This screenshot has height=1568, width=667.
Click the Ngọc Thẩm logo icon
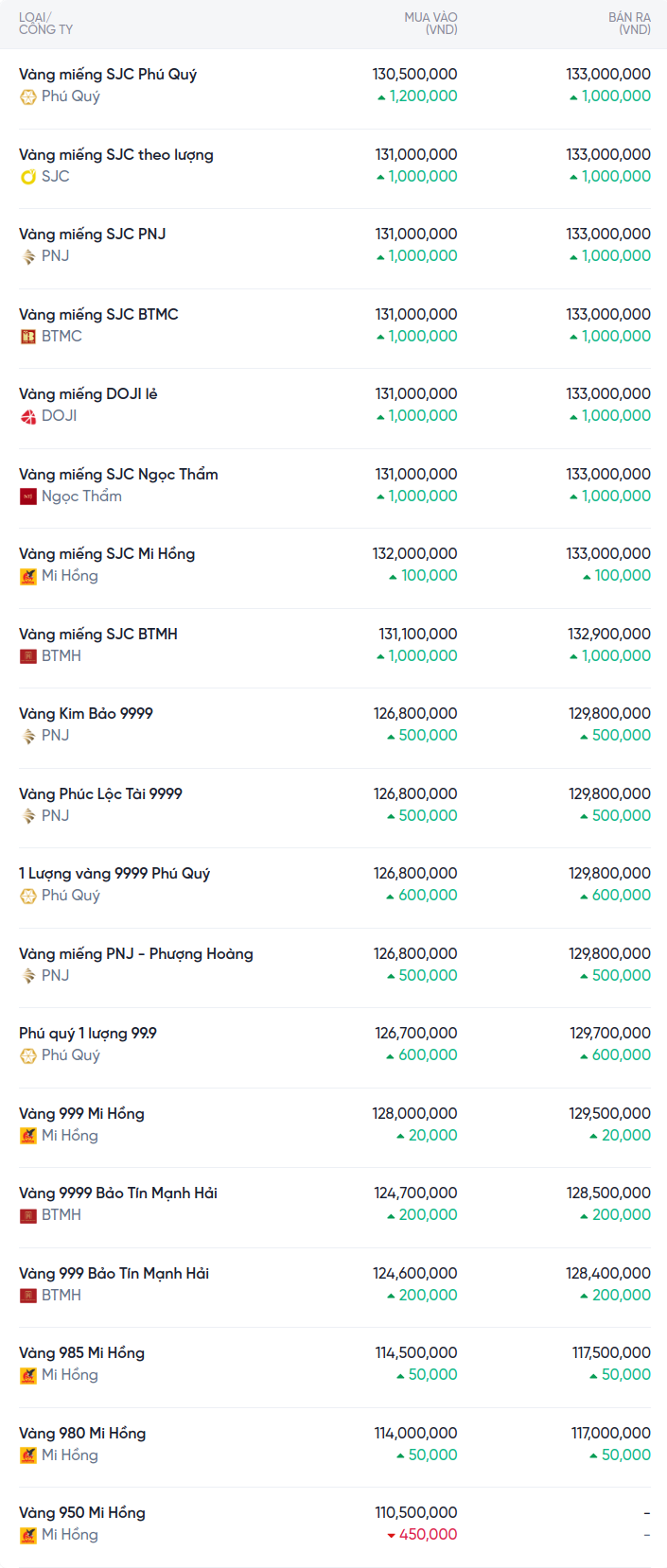coord(28,497)
